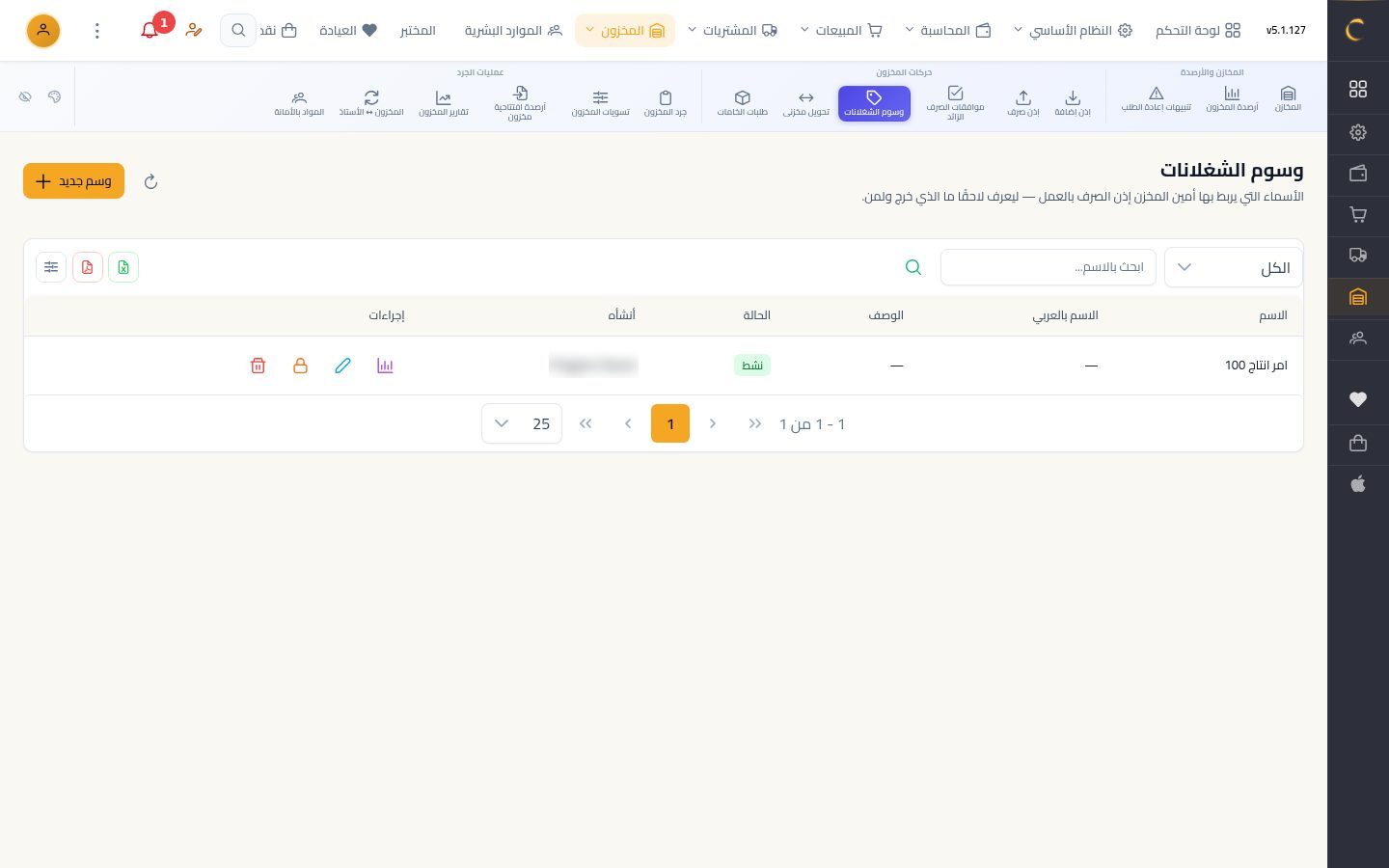Viewport: 1389px width, 868px height.
Task: Click the ابحث بالاسم search field
Action: click(1049, 267)
